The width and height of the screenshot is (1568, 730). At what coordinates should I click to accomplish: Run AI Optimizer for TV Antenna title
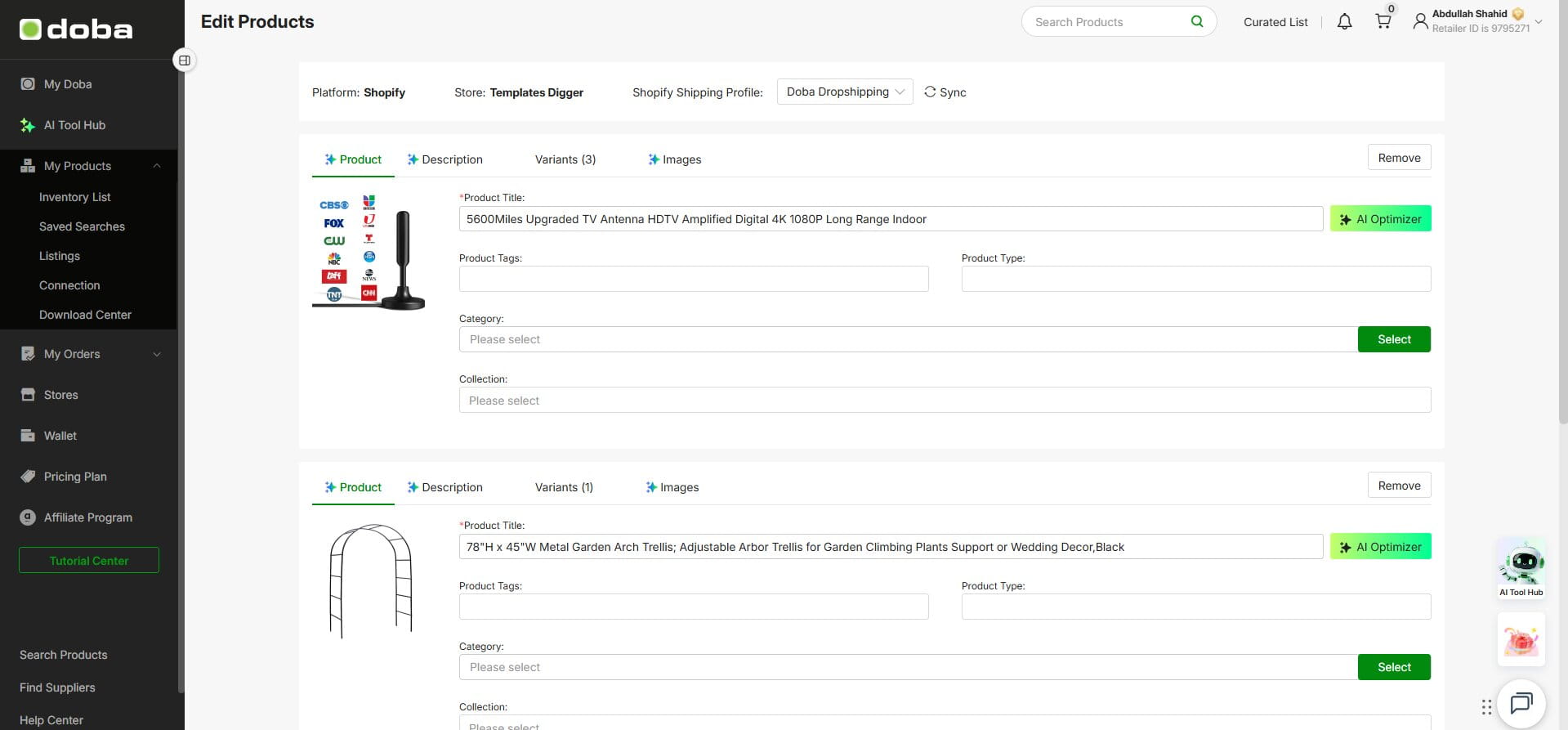click(1380, 218)
